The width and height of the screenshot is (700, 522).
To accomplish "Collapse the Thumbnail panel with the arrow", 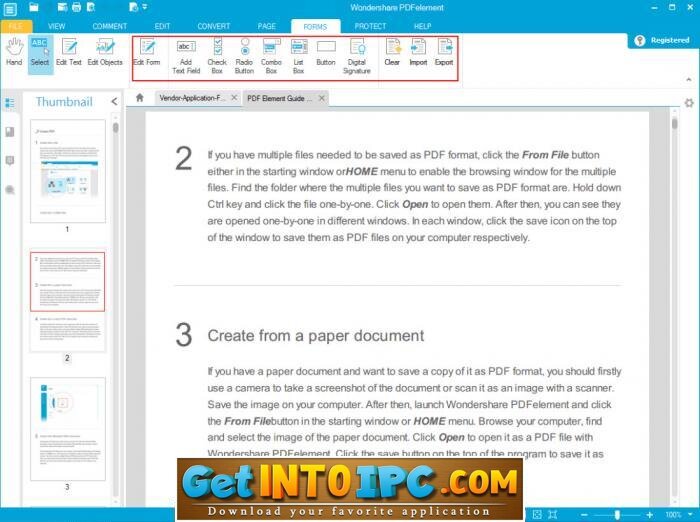I will click(114, 102).
